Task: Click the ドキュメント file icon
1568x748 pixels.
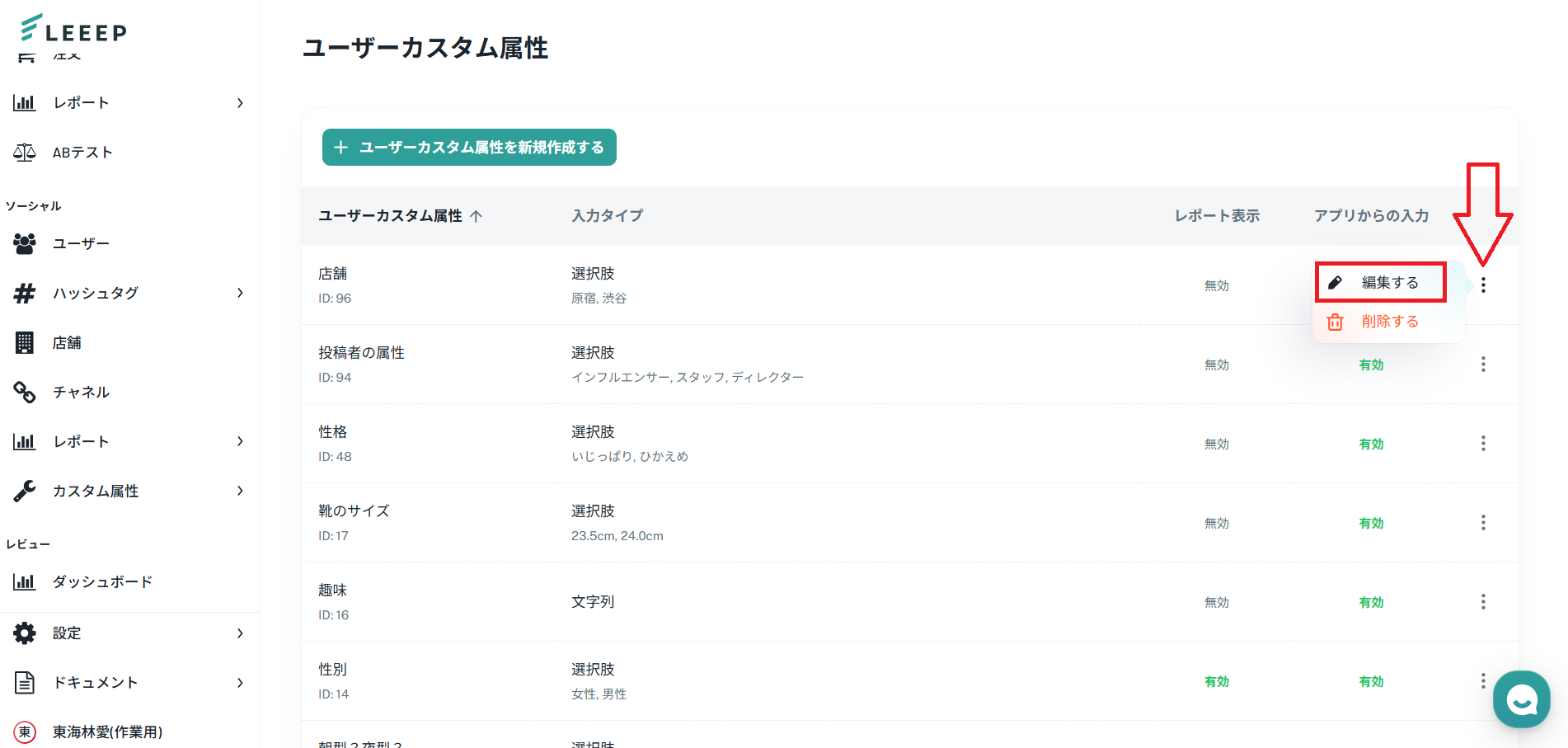Action: 25,683
